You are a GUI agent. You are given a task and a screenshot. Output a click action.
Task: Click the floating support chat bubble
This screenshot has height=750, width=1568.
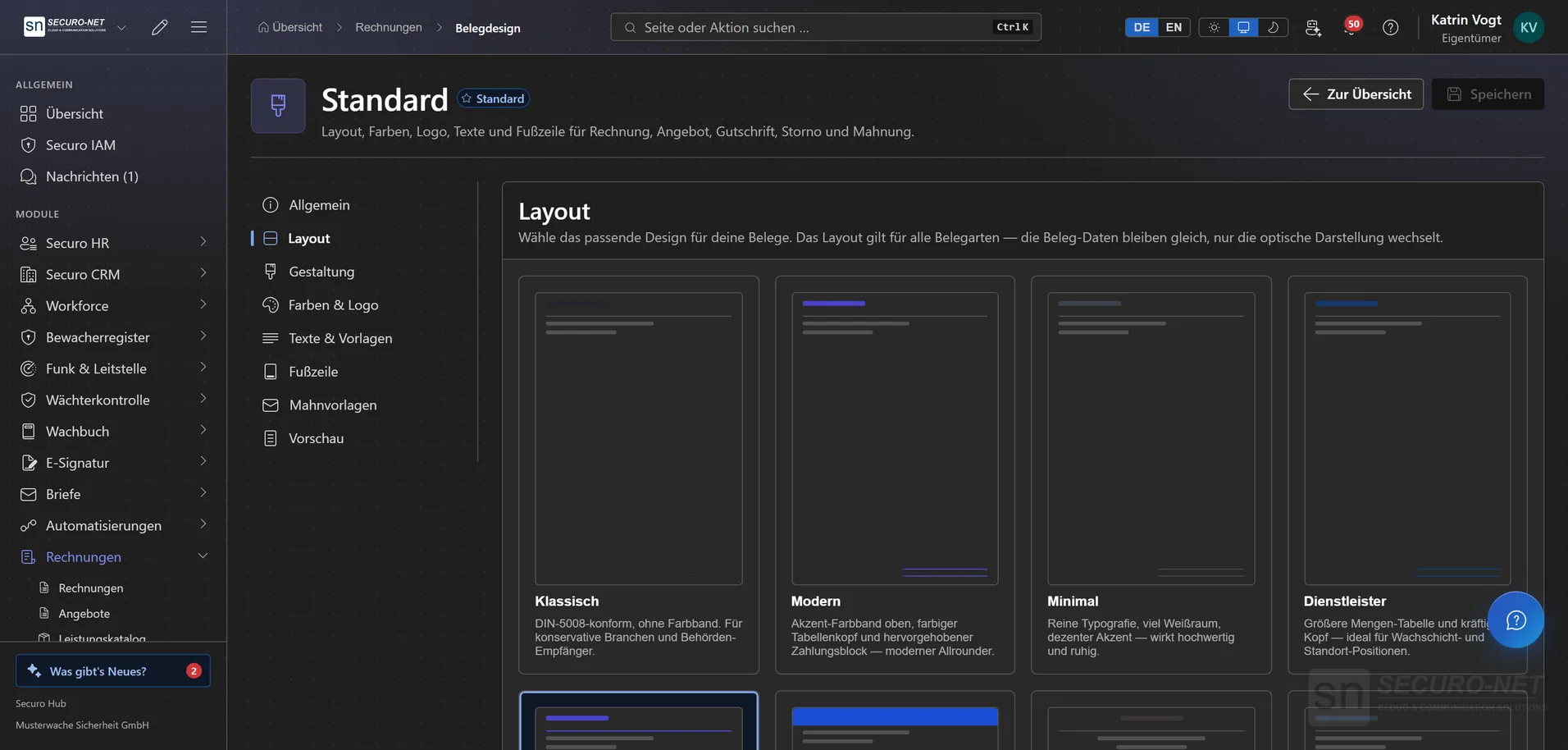[x=1516, y=620]
